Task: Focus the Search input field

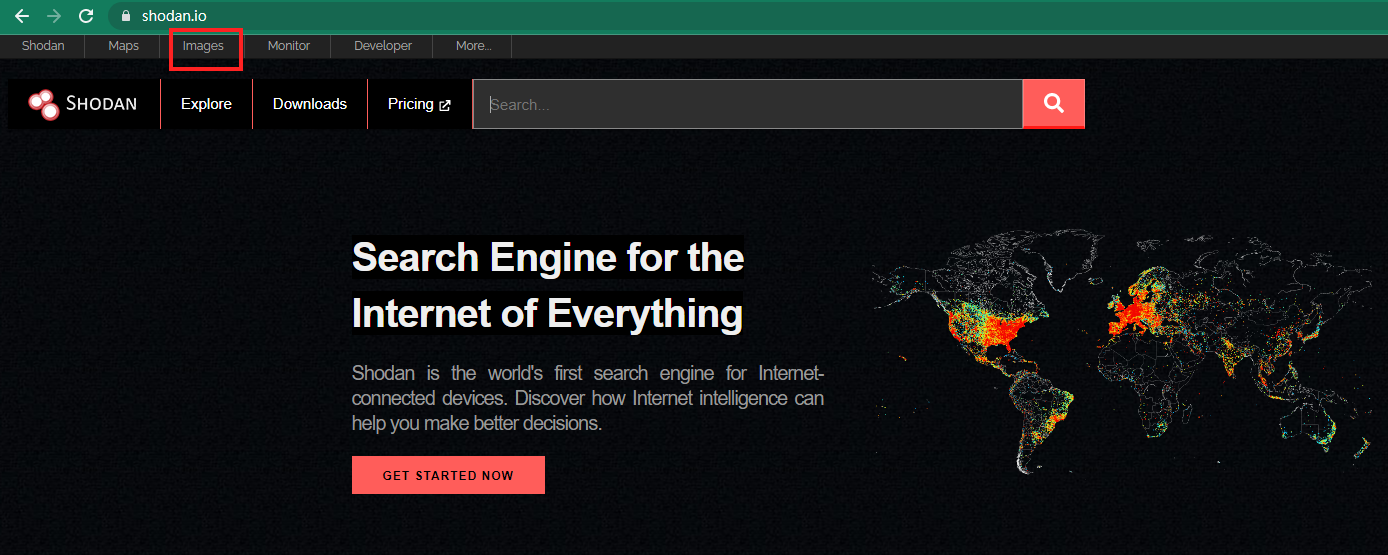Action: (x=748, y=104)
